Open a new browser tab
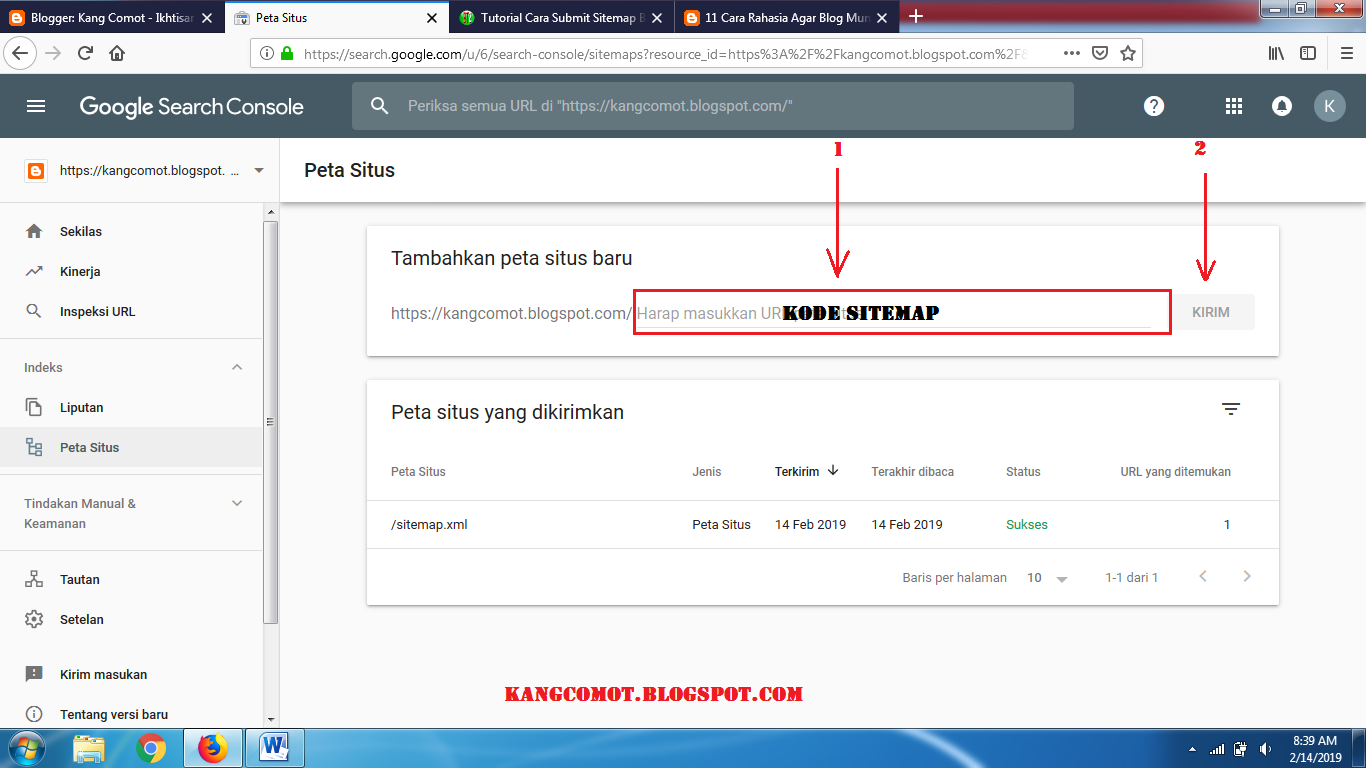Viewport: 1366px width, 768px height. (x=915, y=17)
